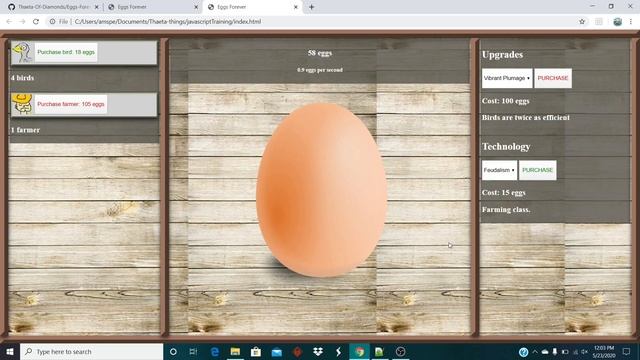Click the bird icon in left panel

(x=22, y=52)
